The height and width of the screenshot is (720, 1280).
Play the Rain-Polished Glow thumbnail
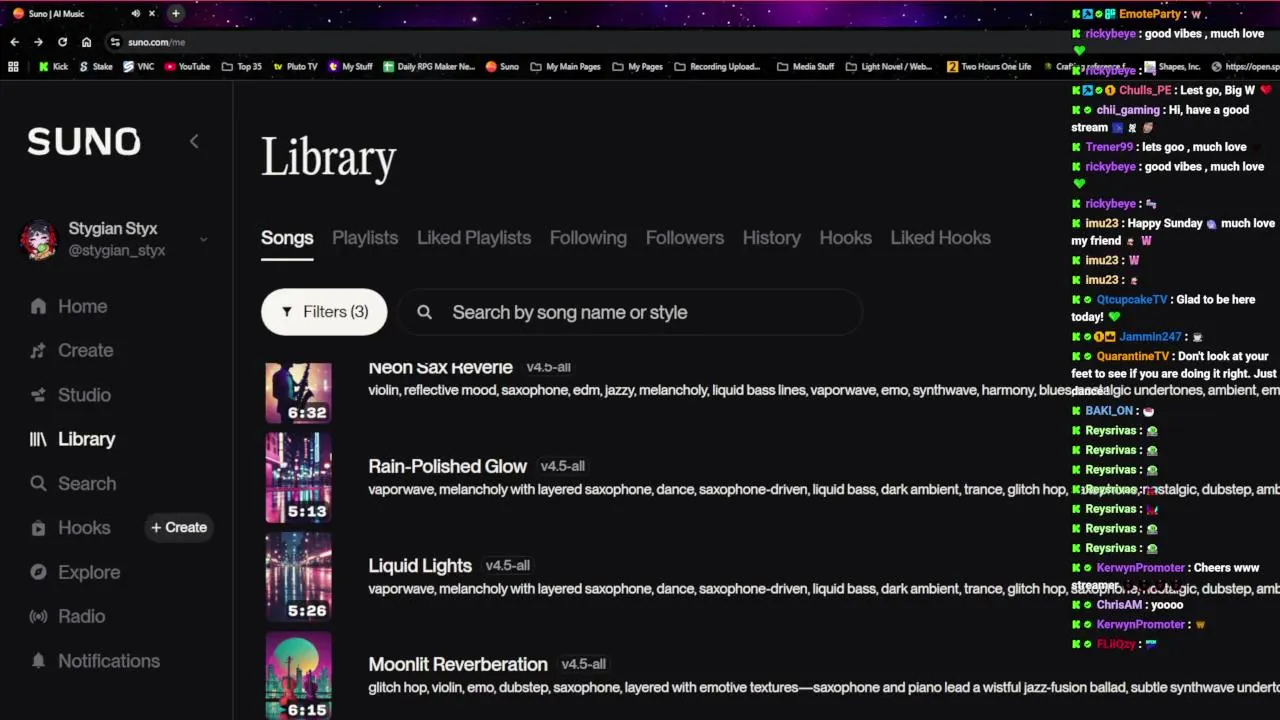pos(298,478)
